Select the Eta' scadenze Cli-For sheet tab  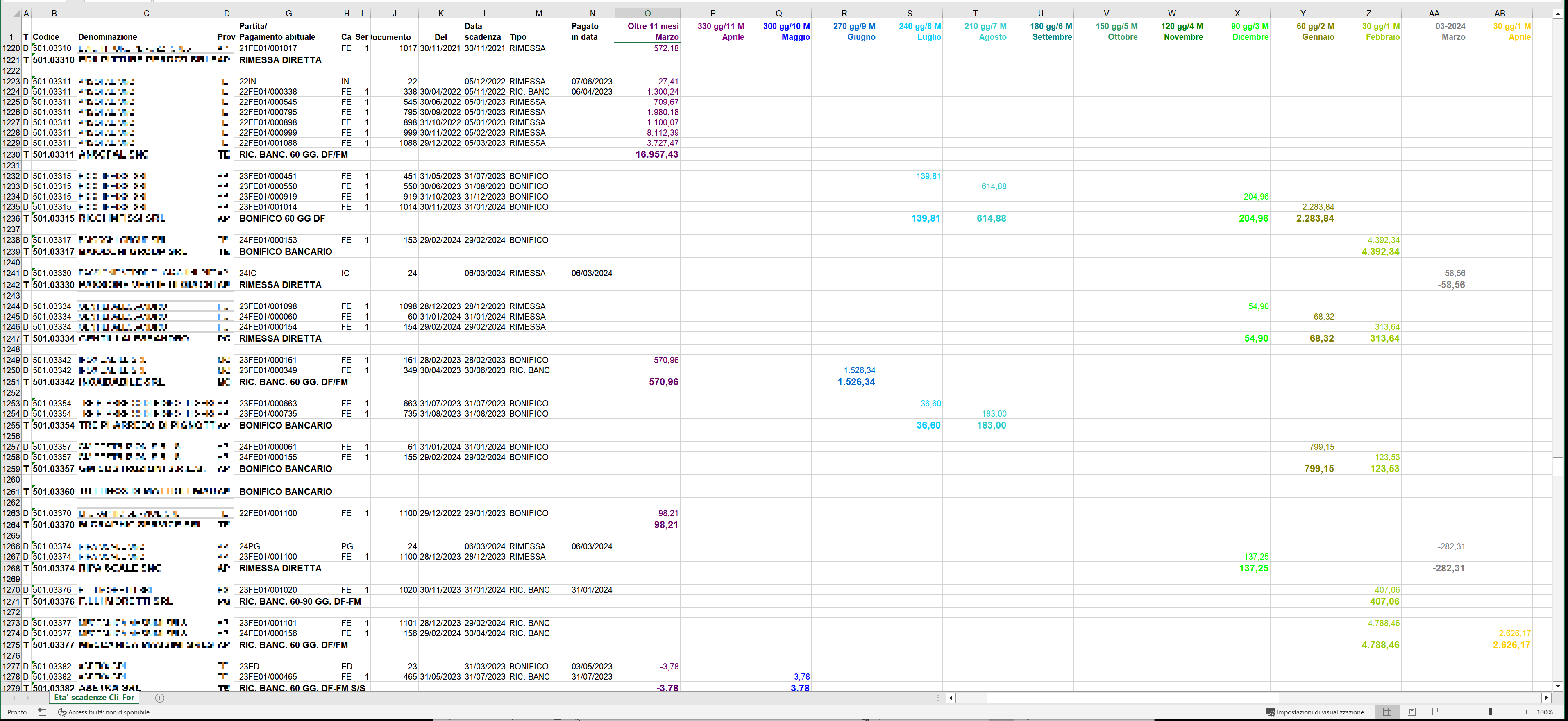94,698
